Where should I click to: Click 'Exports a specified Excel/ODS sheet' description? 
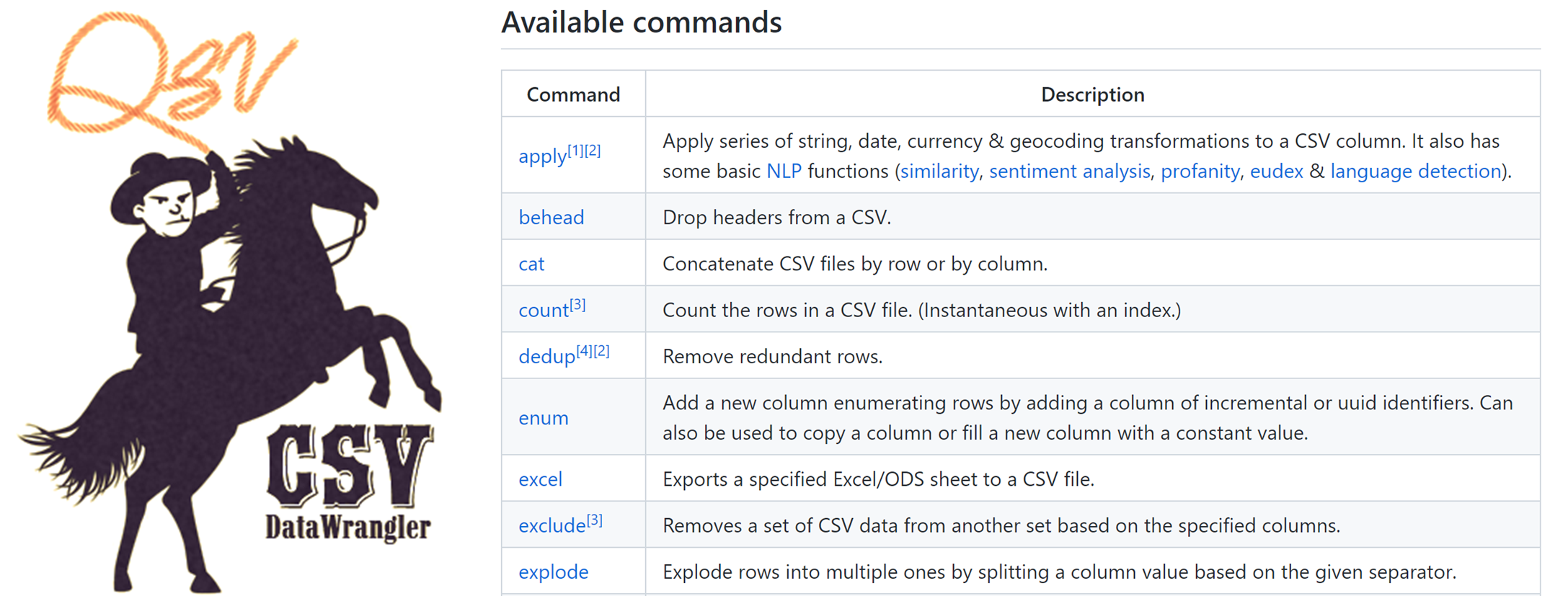click(x=879, y=479)
